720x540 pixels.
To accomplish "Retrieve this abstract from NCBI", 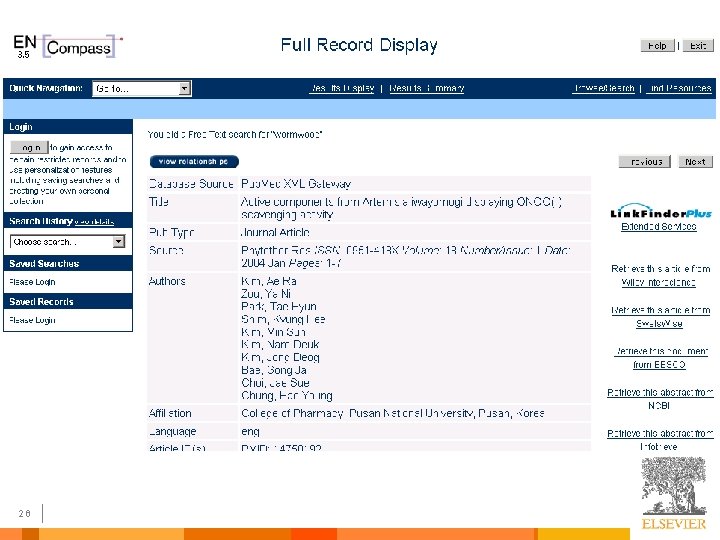I will [x=660, y=399].
